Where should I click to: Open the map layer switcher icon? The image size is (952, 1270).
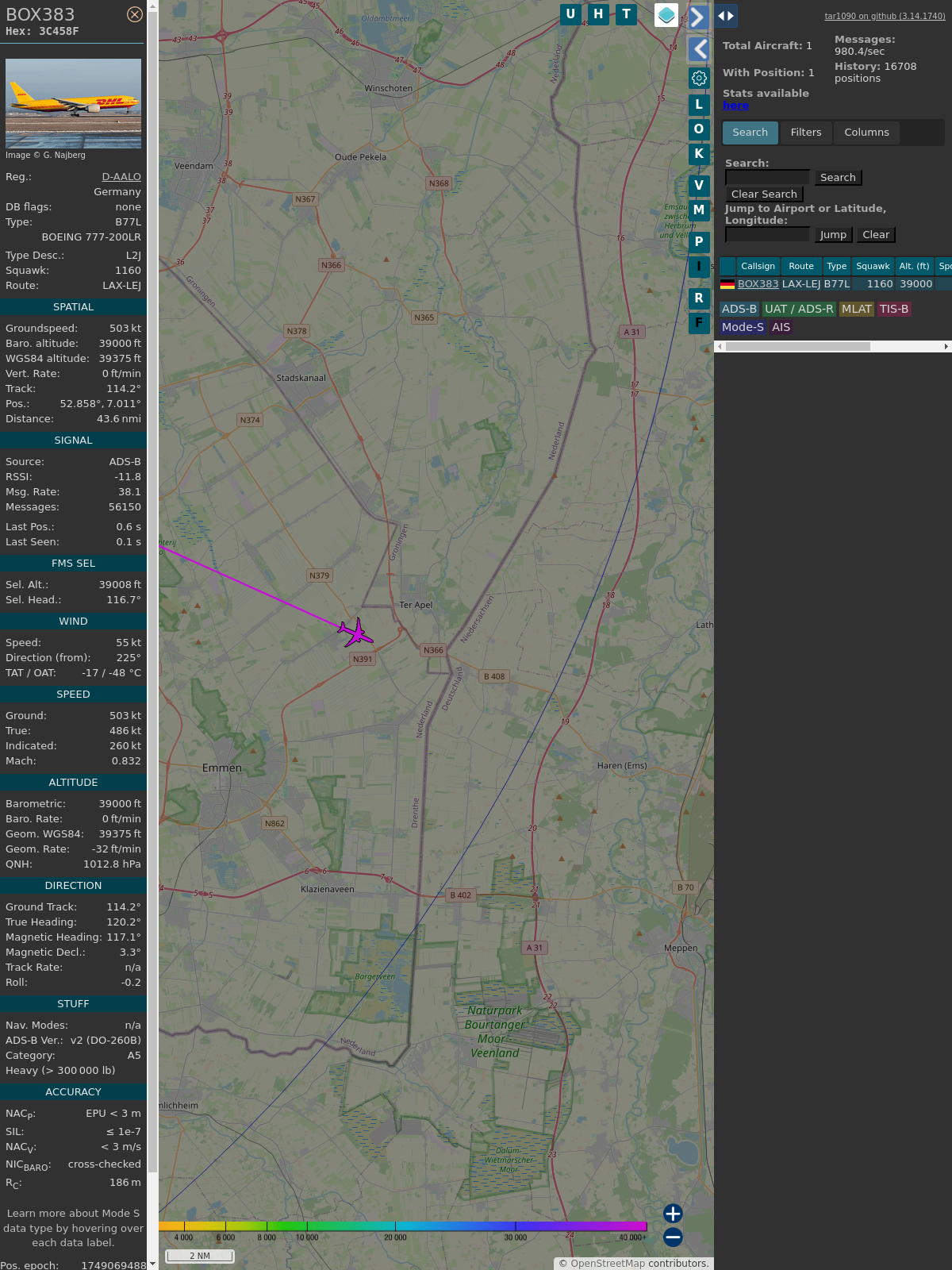[666, 15]
